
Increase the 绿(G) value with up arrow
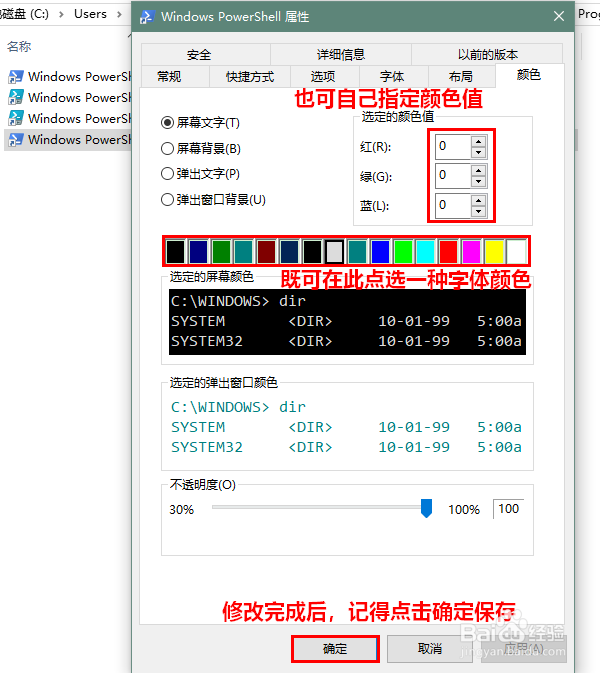coord(478,170)
